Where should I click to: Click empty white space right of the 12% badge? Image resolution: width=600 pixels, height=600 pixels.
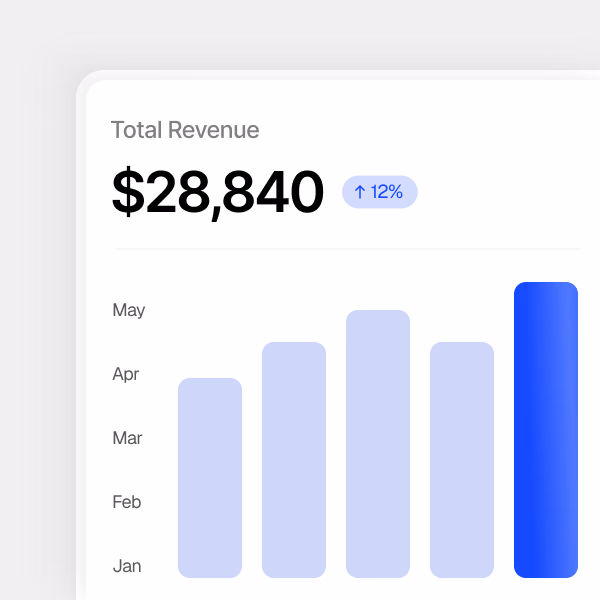500,192
